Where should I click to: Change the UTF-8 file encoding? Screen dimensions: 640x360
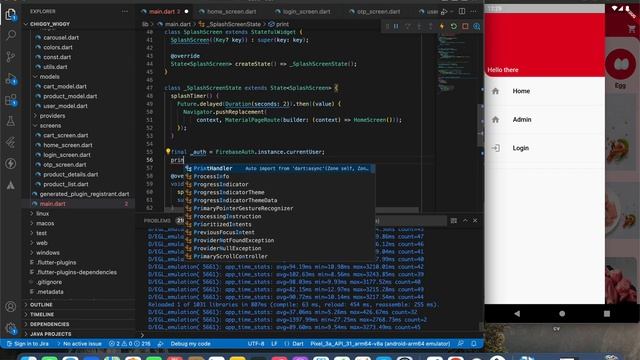256,344
